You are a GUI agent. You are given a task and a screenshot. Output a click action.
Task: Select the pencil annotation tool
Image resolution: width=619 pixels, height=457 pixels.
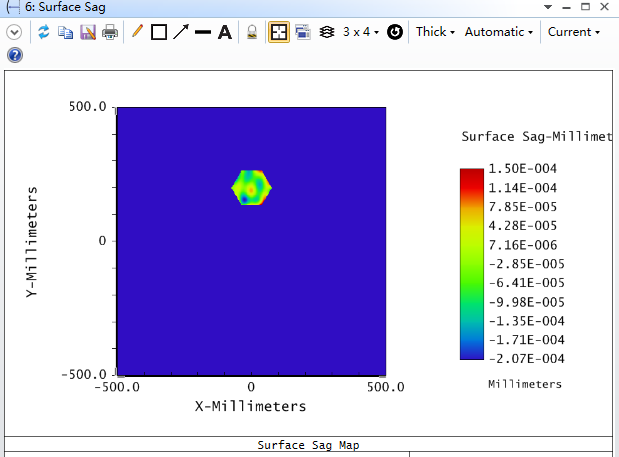click(x=137, y=32)
